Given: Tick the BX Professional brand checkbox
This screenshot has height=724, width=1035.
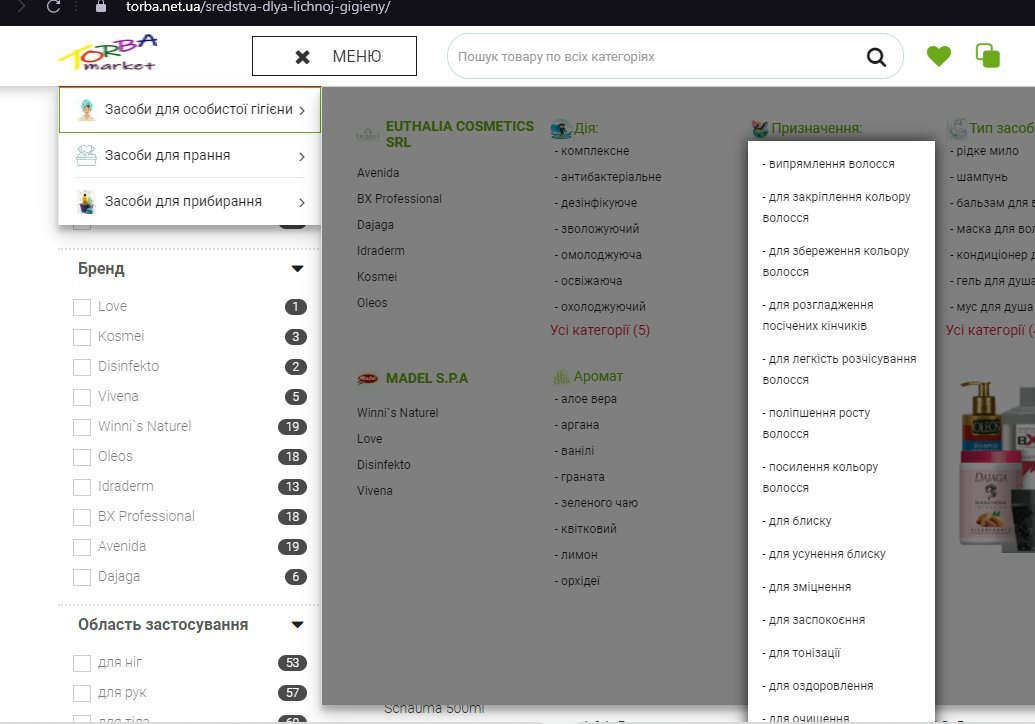Looking at the screenshot, I should [82, 517].
